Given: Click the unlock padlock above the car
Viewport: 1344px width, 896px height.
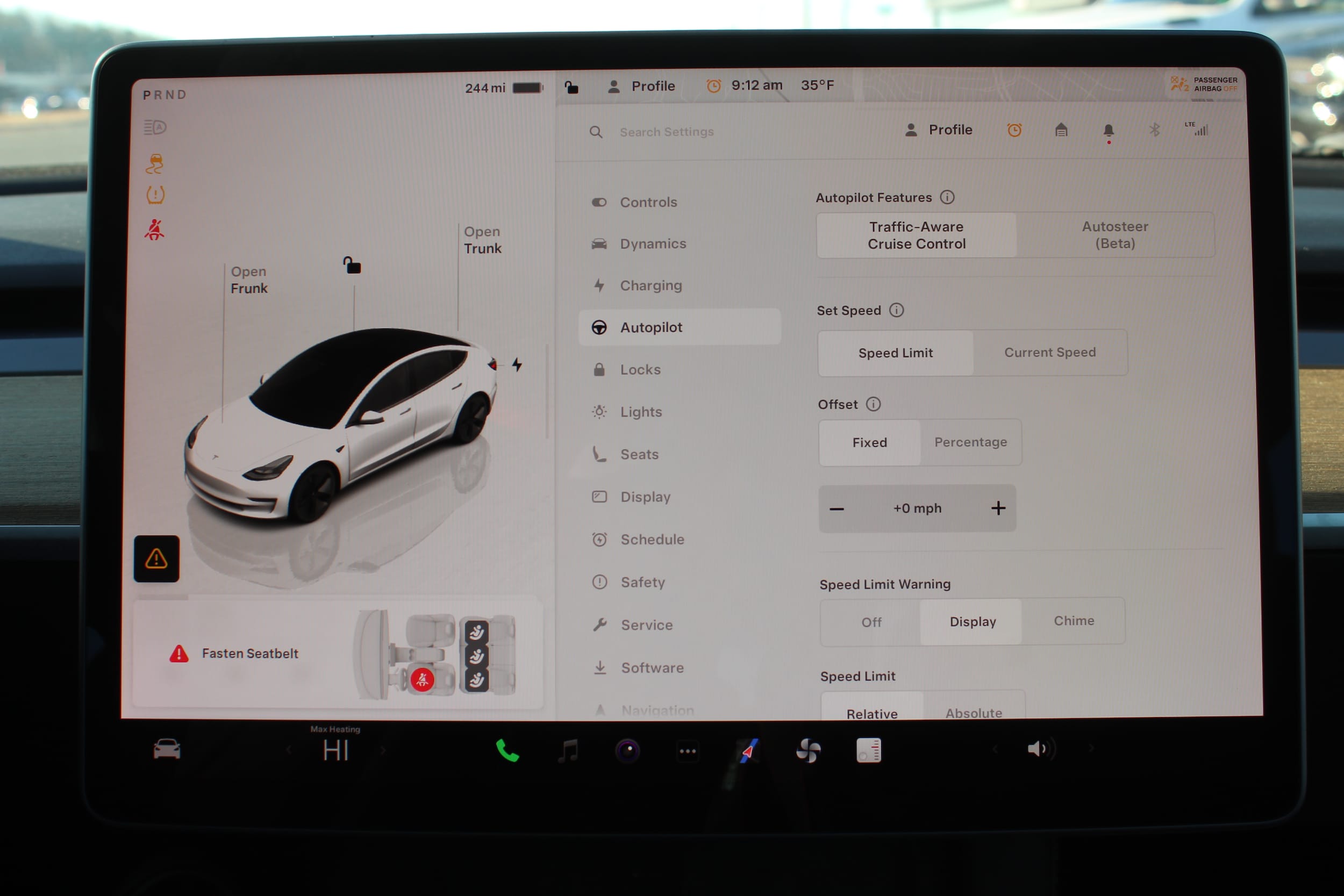Looking at the screenshot, I should click(352, 266).
